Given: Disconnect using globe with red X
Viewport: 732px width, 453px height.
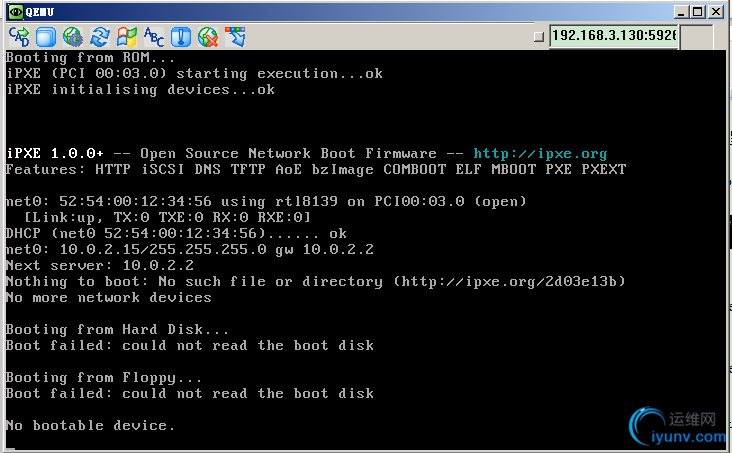Looking at the screenshot, I should [208, 37].
